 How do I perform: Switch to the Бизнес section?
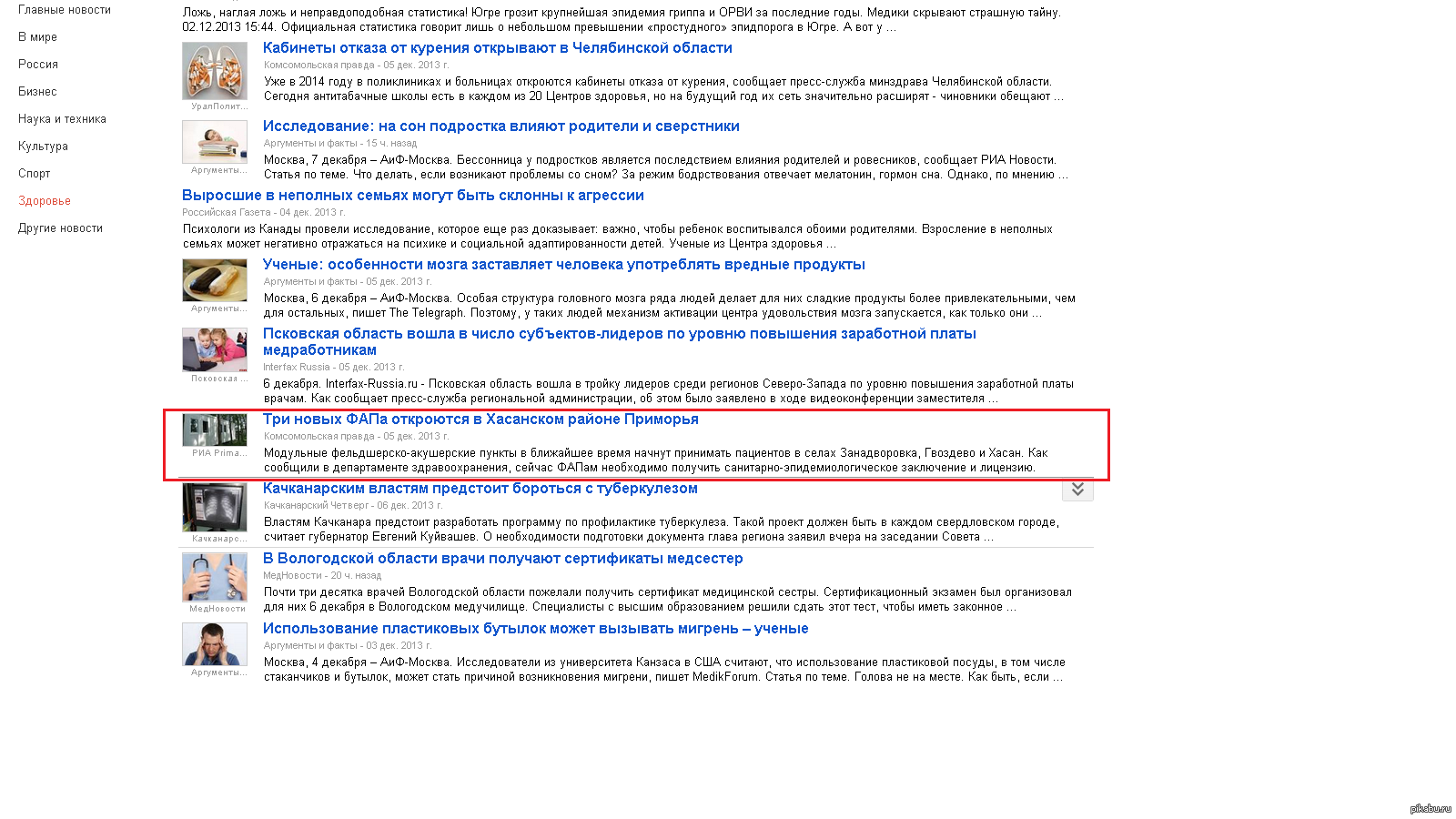[x=37, y=92]
